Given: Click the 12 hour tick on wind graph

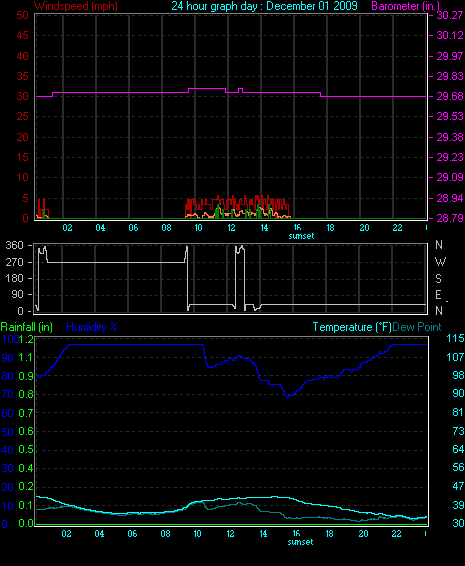Looking at the screenshot, I should click(231, 228).
